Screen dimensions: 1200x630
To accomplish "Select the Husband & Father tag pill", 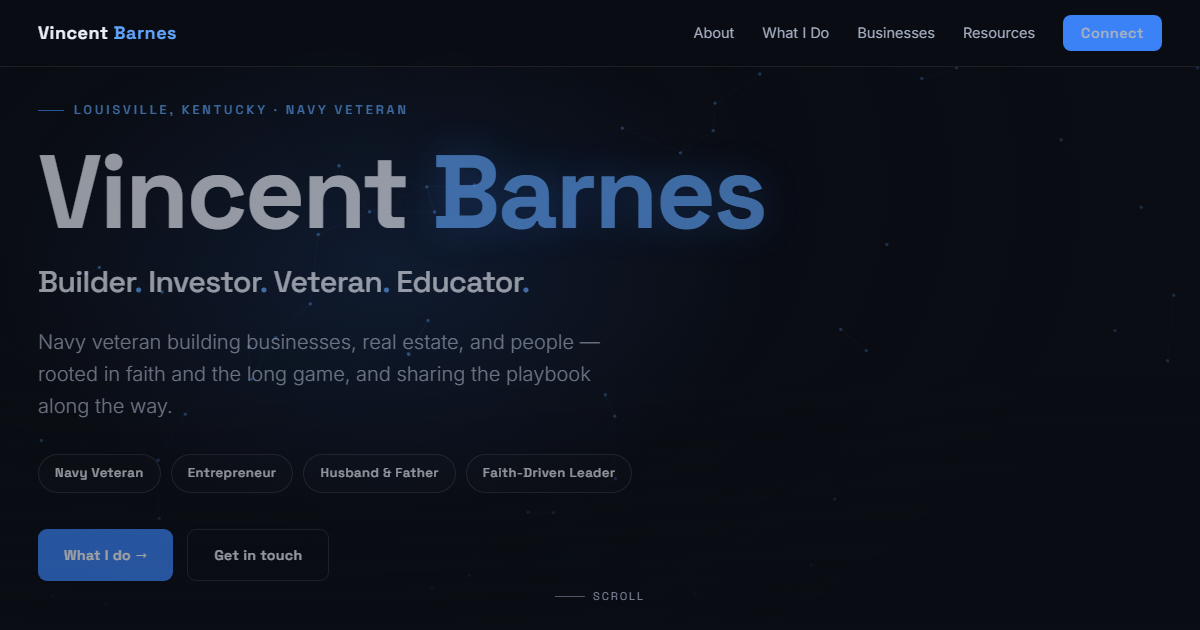I will point(379,473).
